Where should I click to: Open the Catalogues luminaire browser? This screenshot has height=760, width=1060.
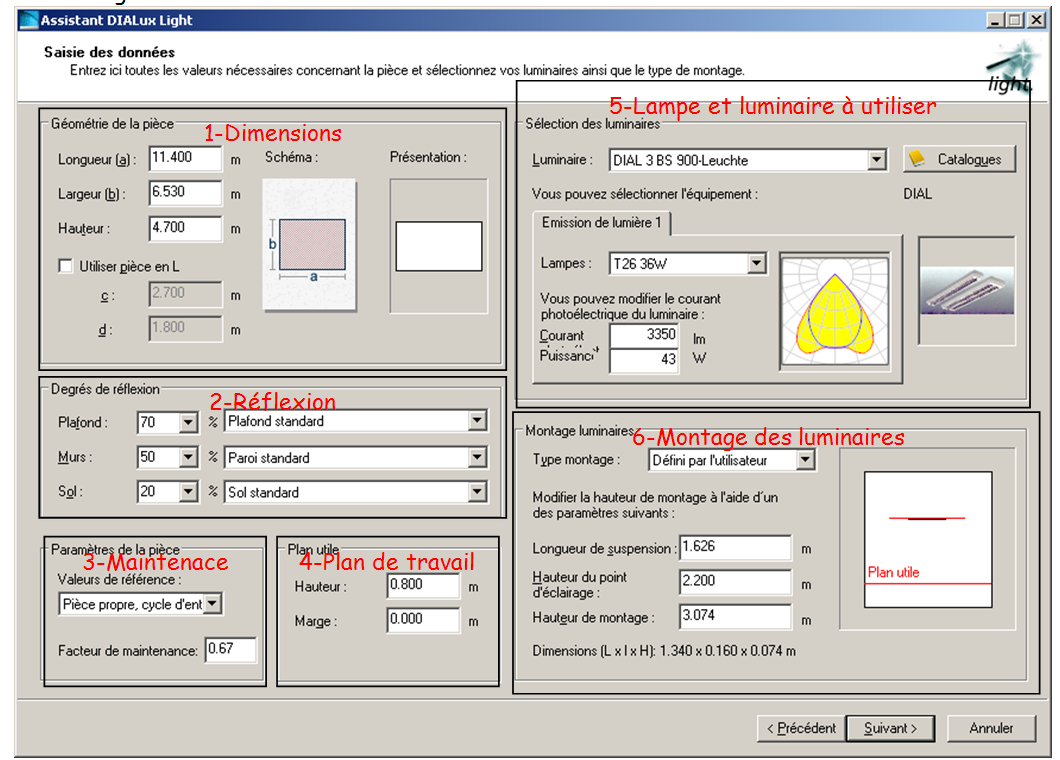(959, 159)
